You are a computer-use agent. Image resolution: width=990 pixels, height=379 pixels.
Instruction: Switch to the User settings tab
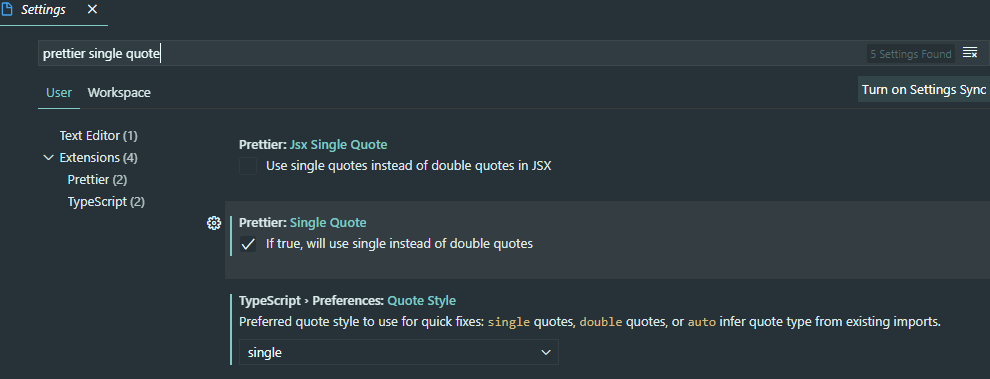coord(59,92)
